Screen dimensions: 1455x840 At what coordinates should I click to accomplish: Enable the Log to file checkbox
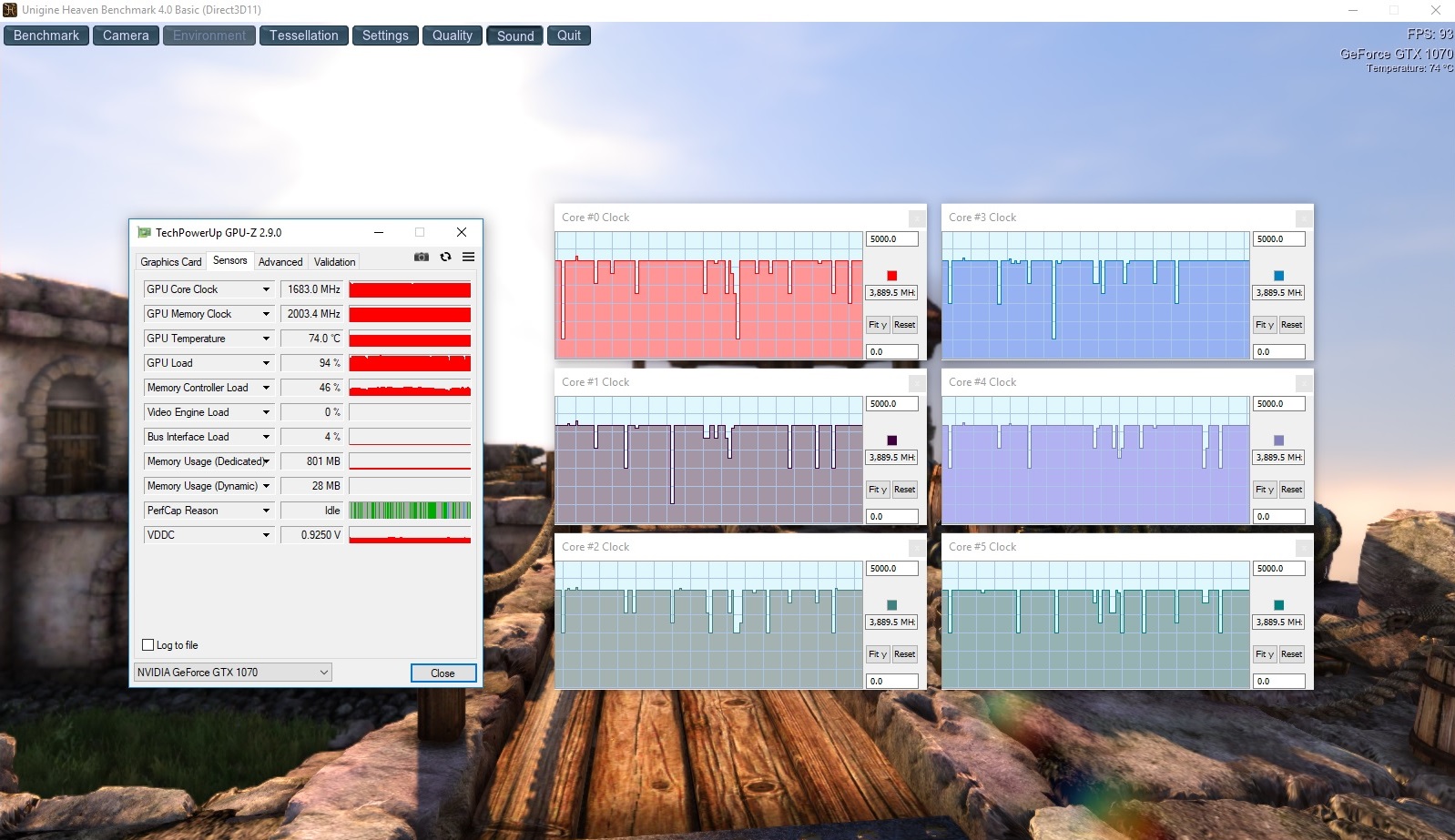[x=148, y=645]
